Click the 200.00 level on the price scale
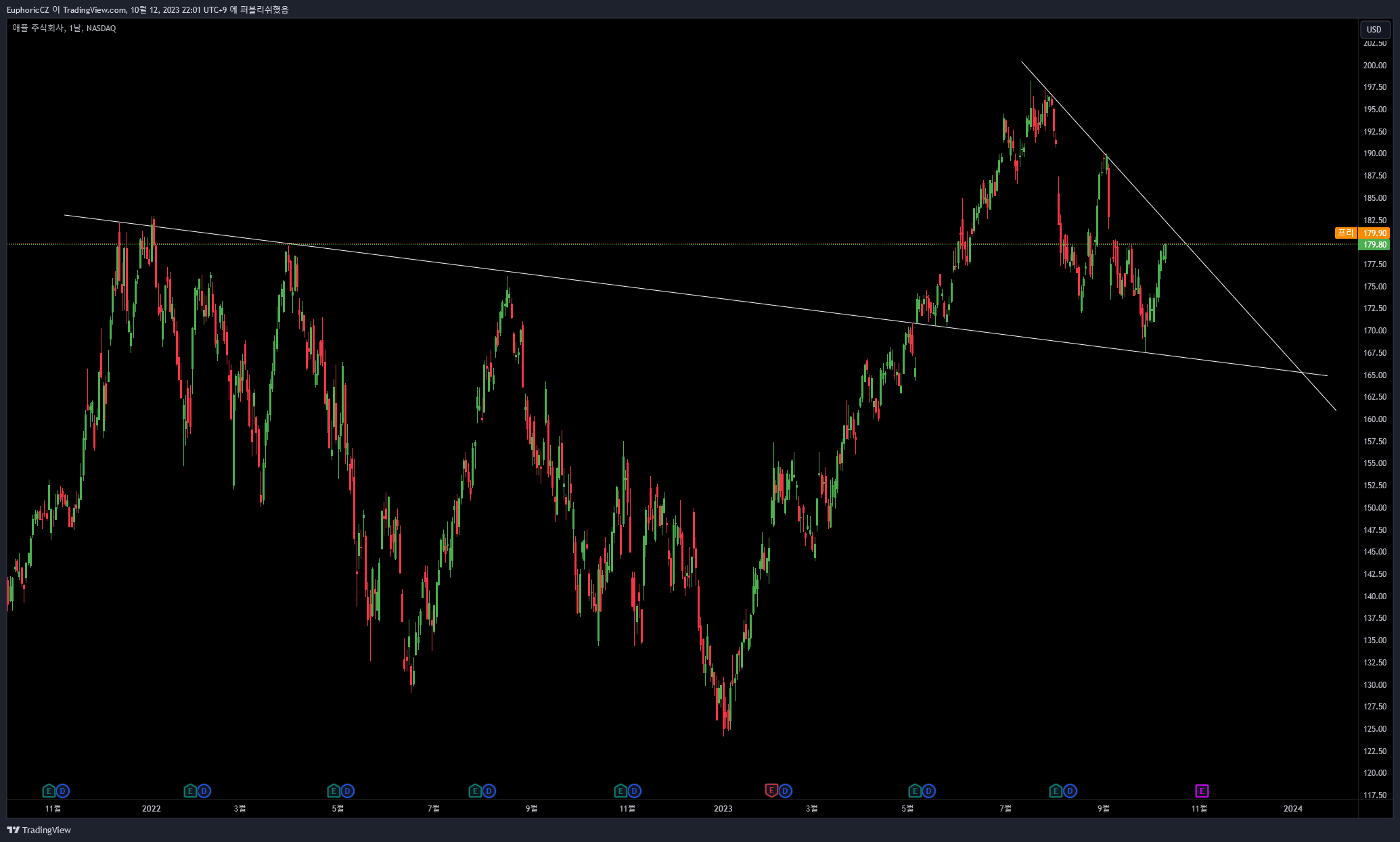Viewport: 1400px width, 842px height. pos(1374,66)
